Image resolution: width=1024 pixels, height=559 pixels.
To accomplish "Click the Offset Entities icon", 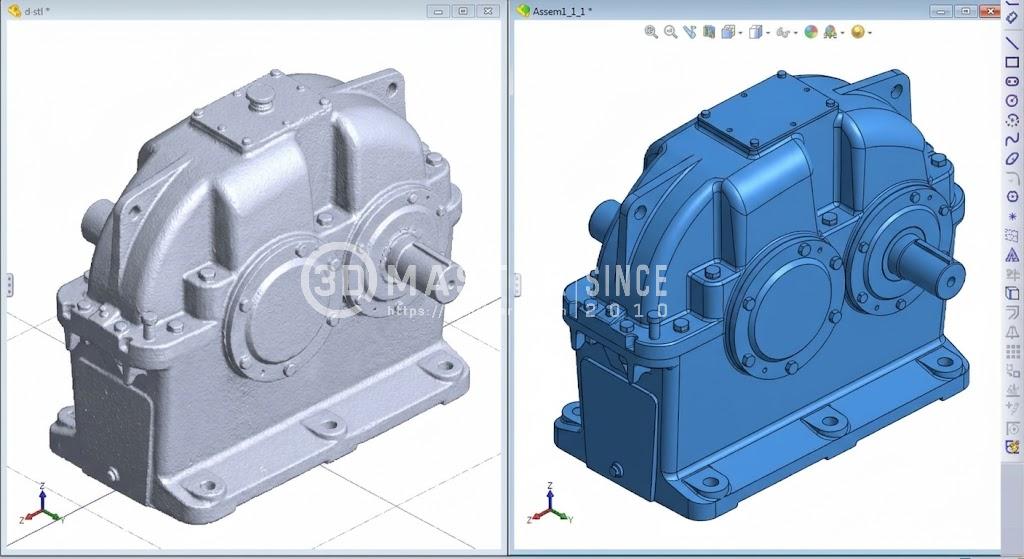I will point(1012,312).
